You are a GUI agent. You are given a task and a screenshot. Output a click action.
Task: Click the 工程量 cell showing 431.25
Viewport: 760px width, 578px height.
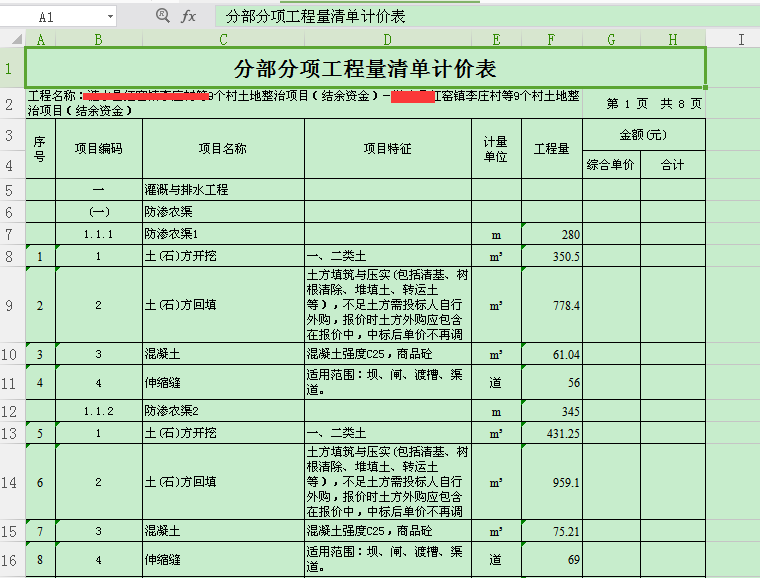pos(551,433)
